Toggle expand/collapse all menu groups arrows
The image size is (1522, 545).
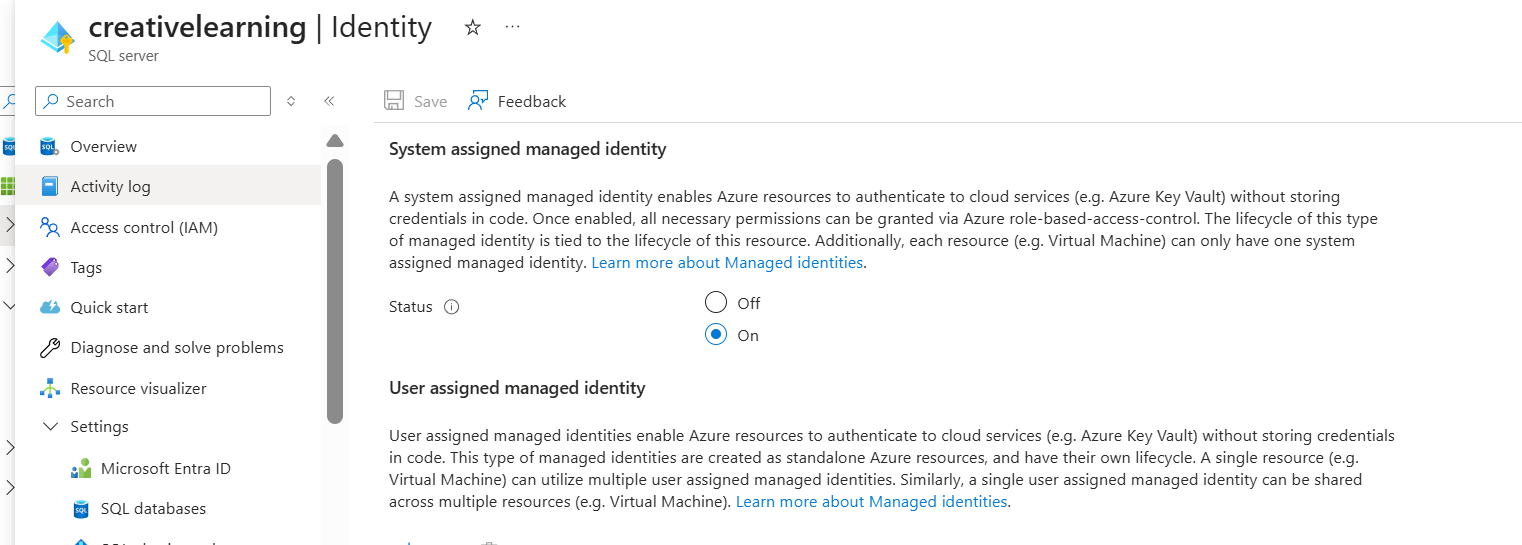[291, 101]
